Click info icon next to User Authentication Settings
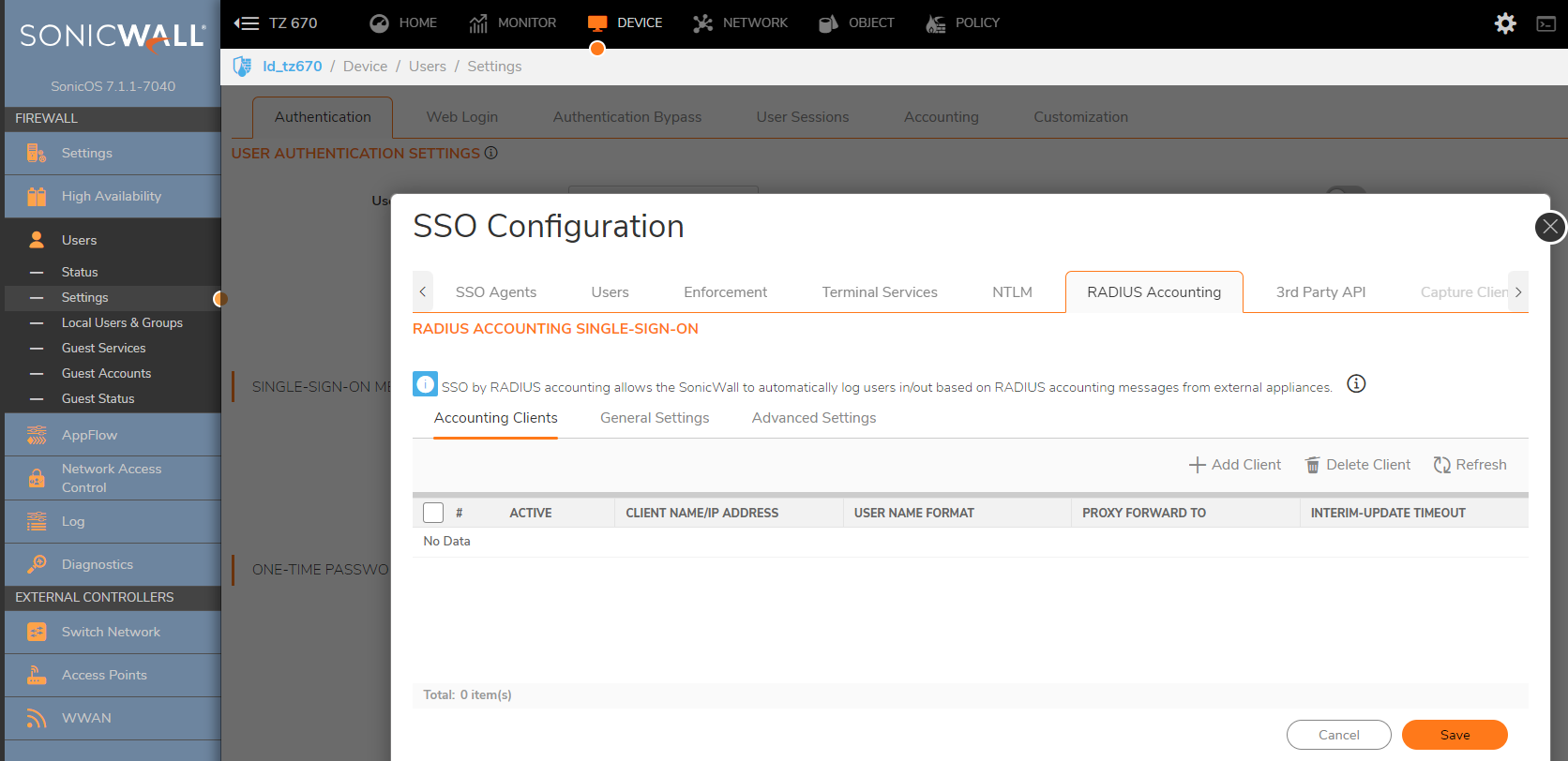 491,153
